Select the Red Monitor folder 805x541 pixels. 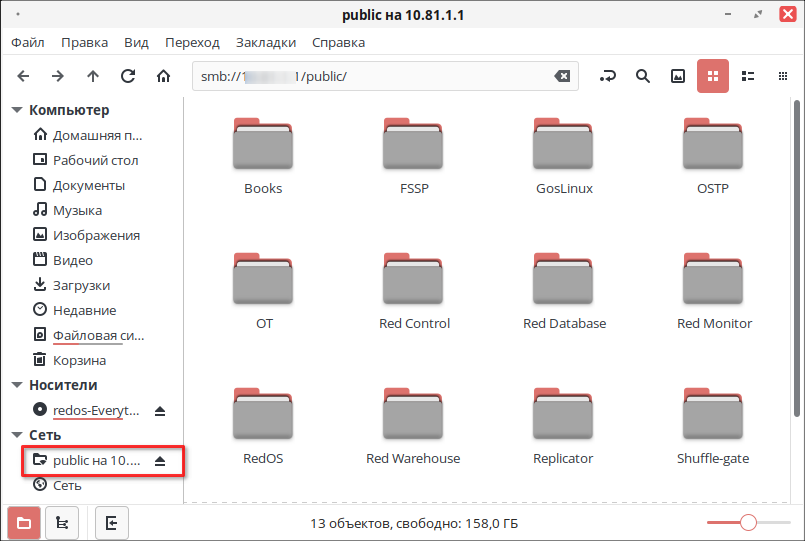(714, 292)
